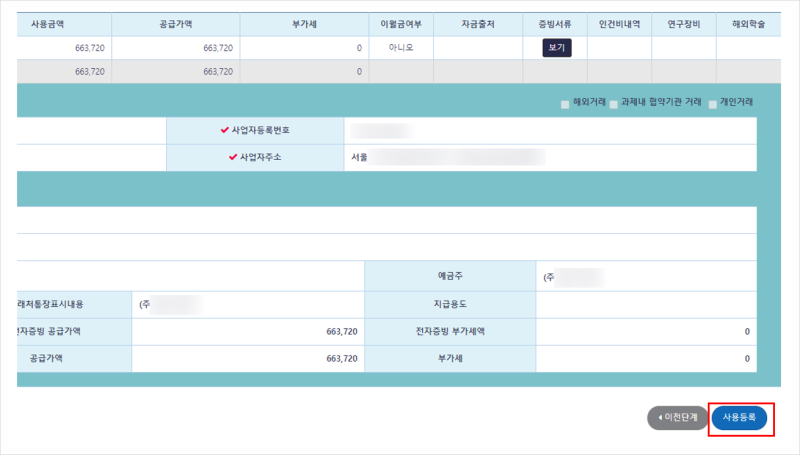The image size is (800, 455).
Task: Click the 전자증빙 부가세액 label
Action: [450, 332]
